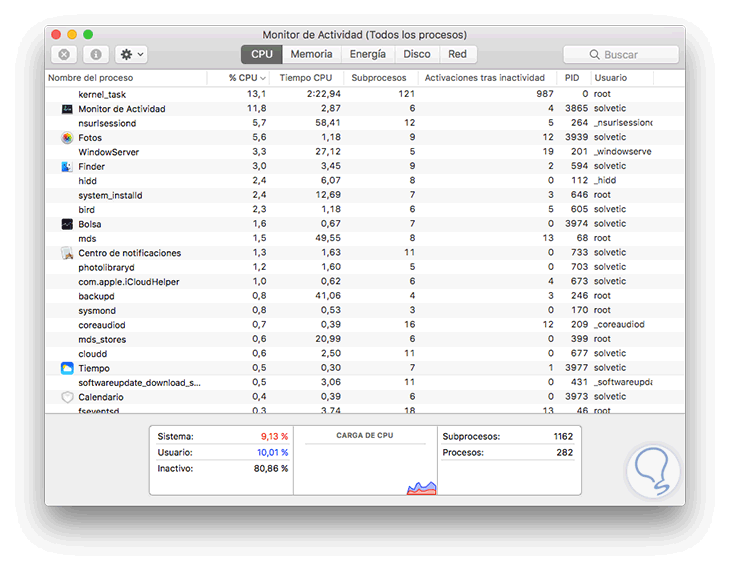Switch to the Memoria tab
This screenshot has height=570, width=730.
click(311, 54)
